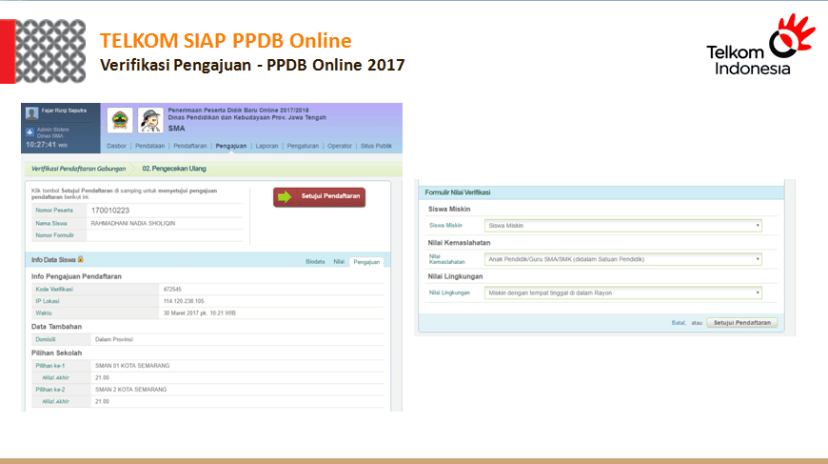Switch to the Nilai tab
Viewport: 828px width, 464px height.
pyautogui.click(x=339, y=261)
